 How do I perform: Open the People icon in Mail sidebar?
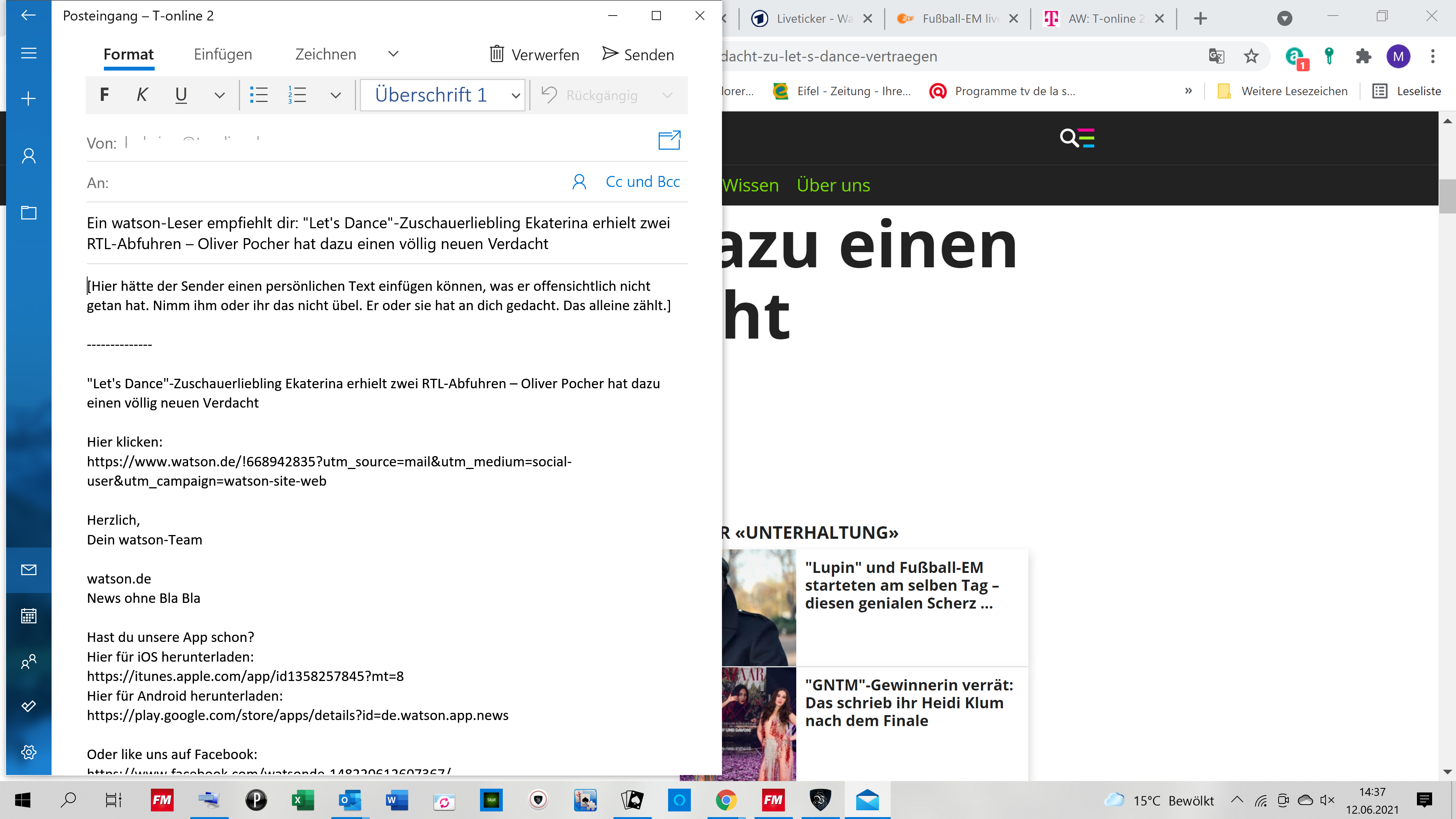coord(28,661)
